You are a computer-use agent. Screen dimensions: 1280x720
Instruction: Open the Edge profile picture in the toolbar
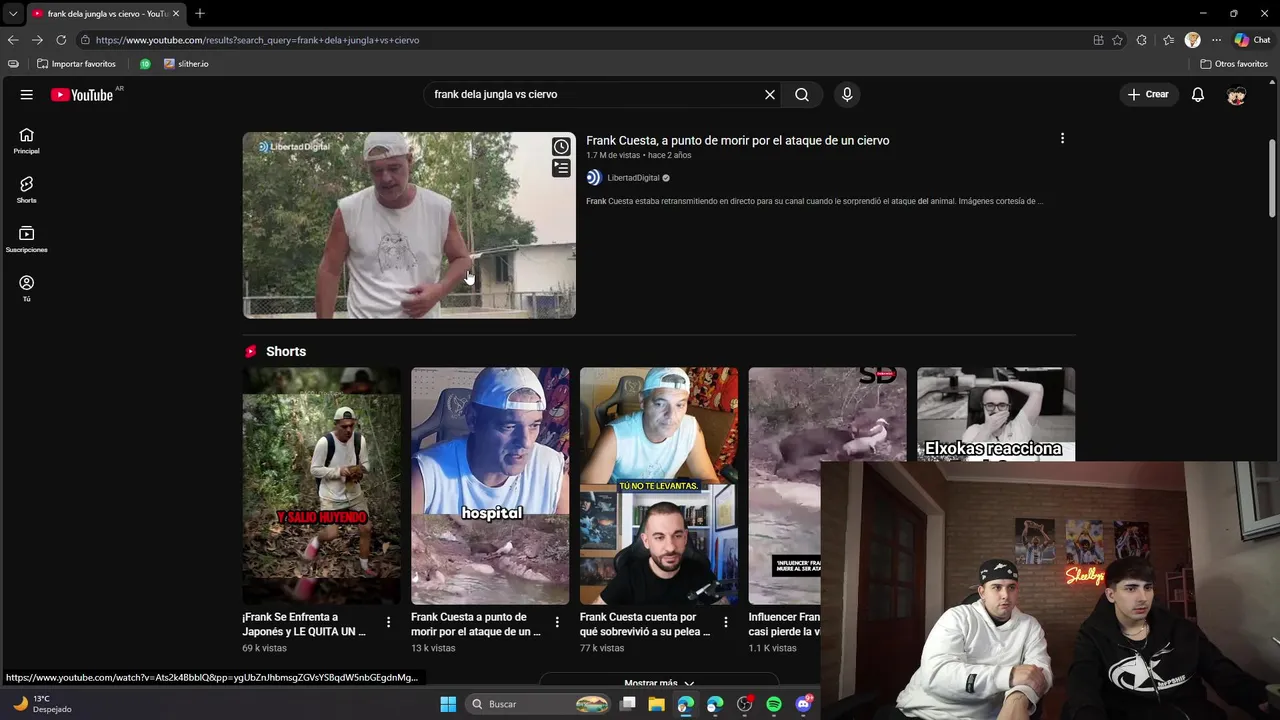pos(1192,40)
